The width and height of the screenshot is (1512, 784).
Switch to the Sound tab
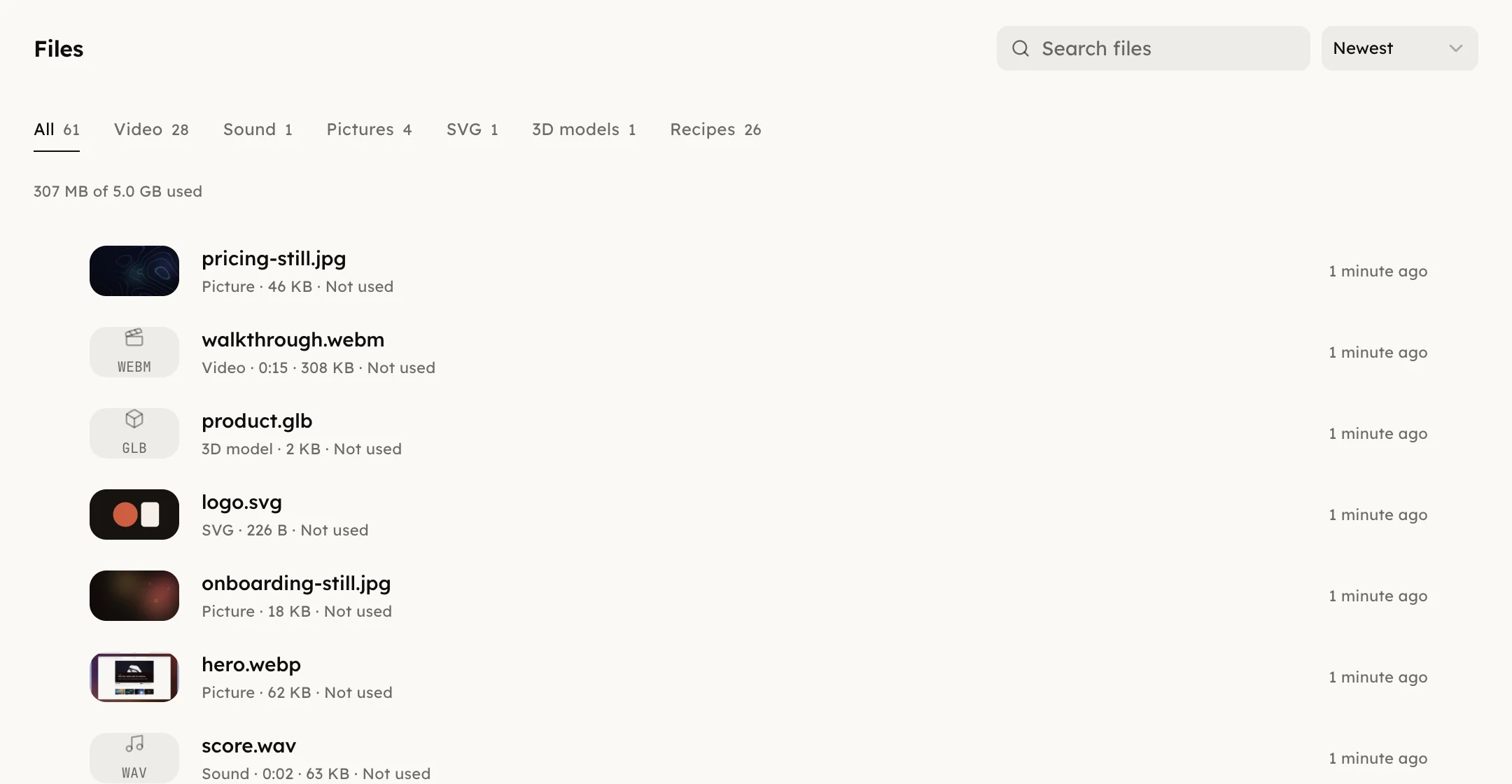pyautogui.click(x=258, y=129)
